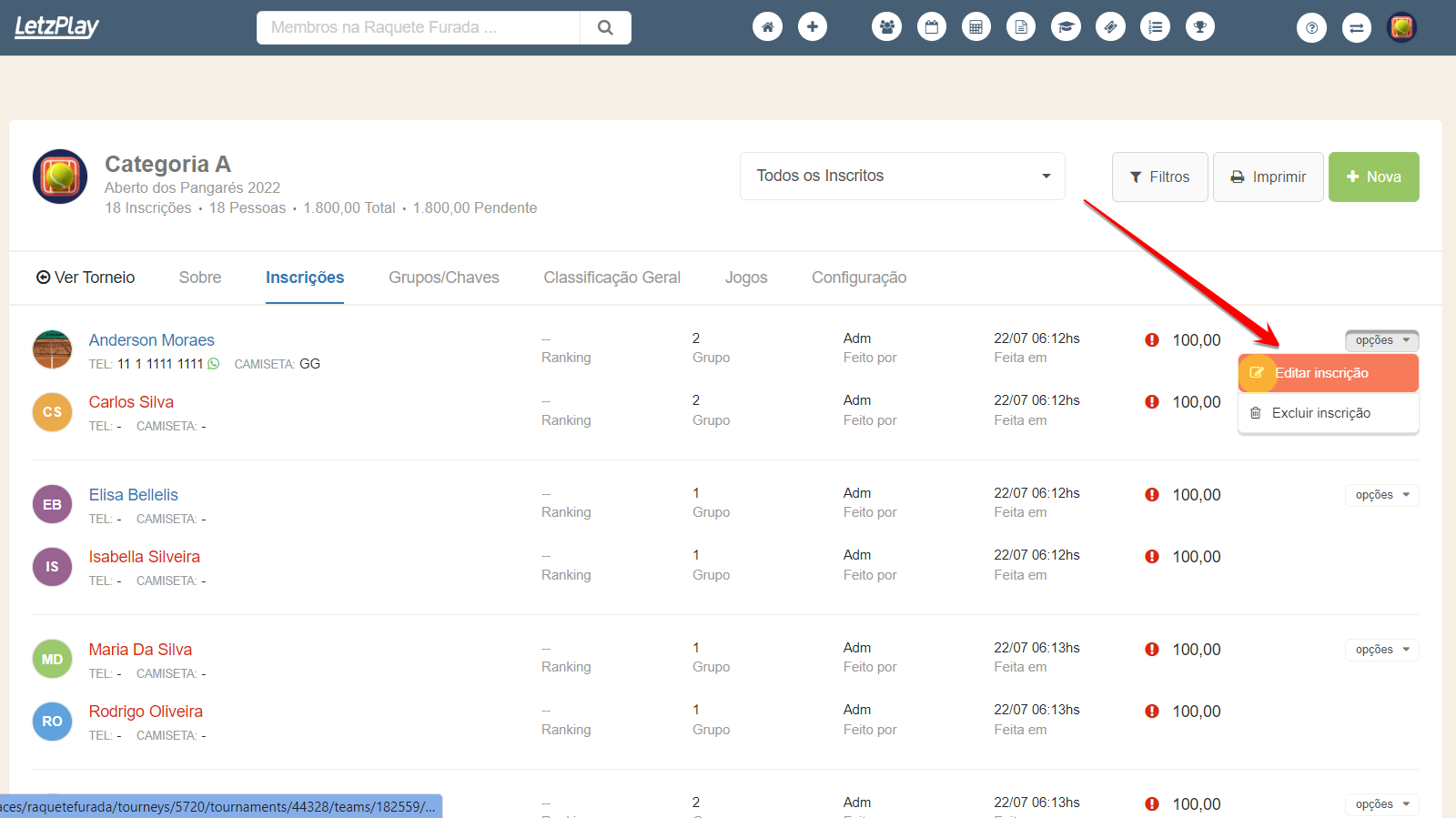Choose Excluir inscrição menu option

[1320, 413]
